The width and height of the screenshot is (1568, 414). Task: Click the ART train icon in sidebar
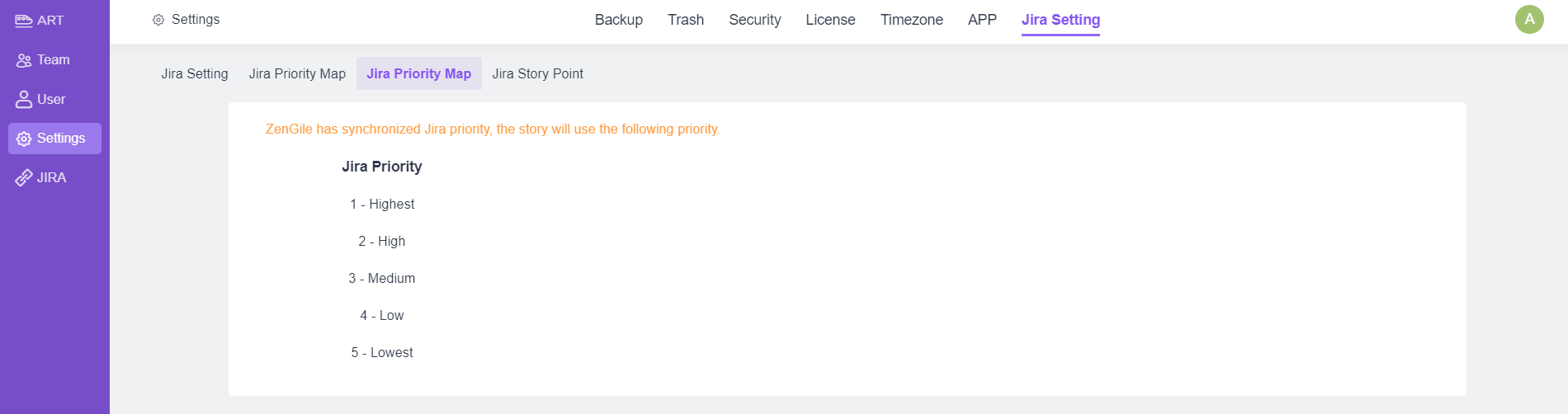(24, 21)
